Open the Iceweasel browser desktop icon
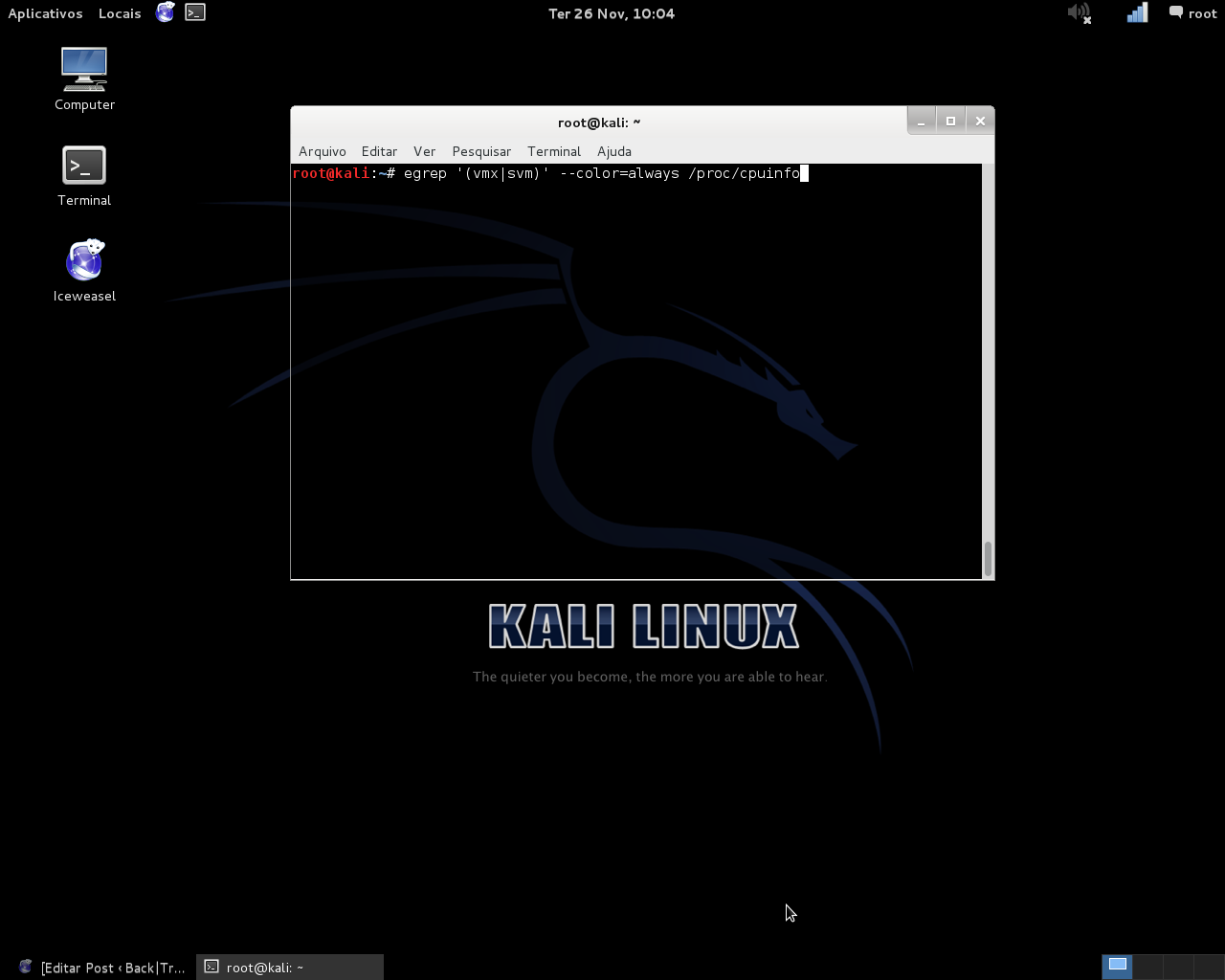 (x=84, y=271)
